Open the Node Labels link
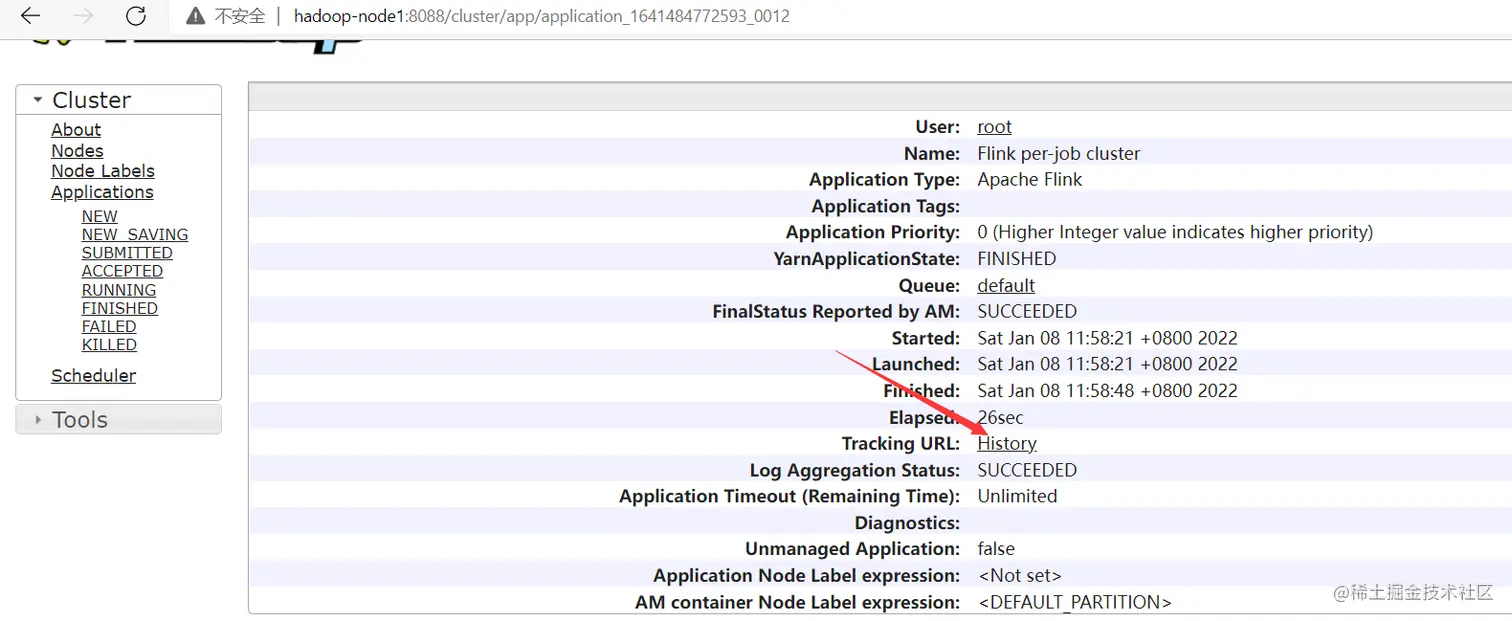 pyautogui.click(x=103, y=171)
